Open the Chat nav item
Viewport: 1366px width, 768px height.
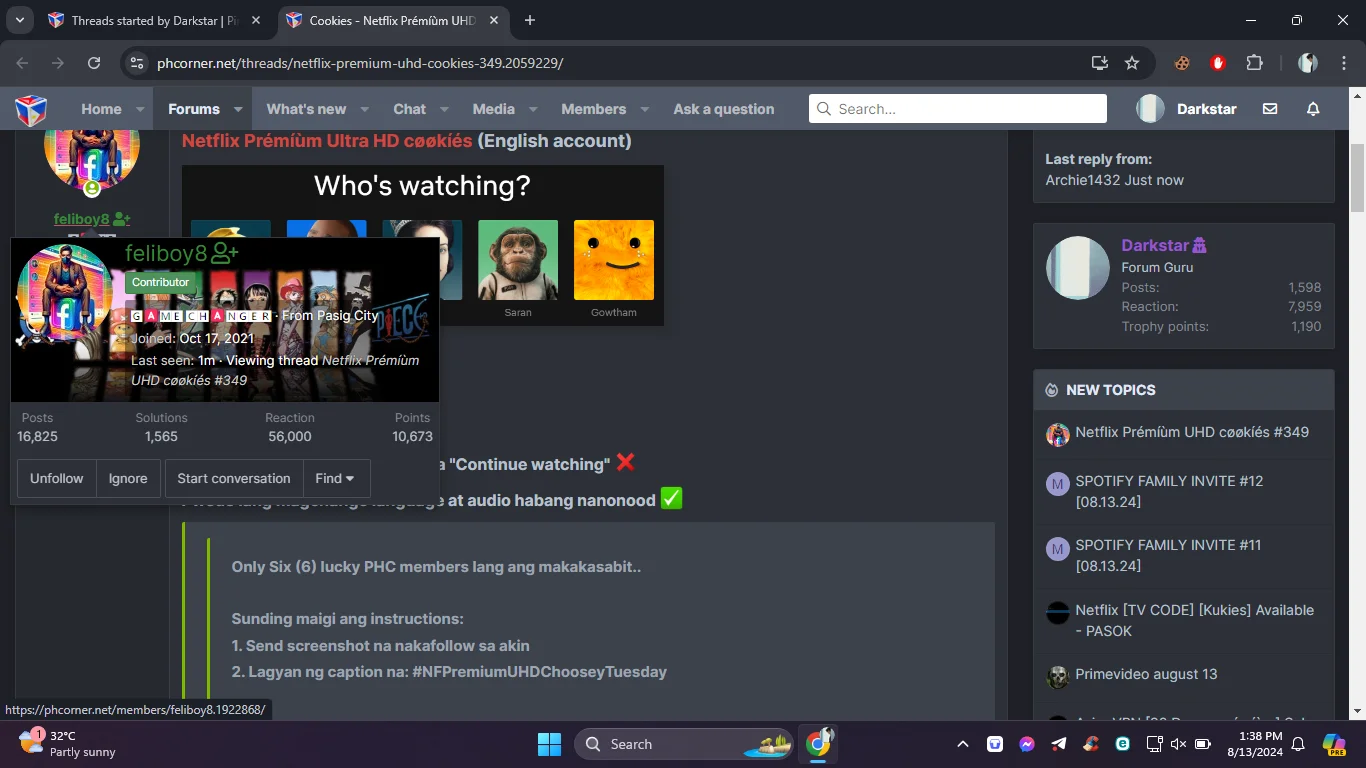[409, 109]
